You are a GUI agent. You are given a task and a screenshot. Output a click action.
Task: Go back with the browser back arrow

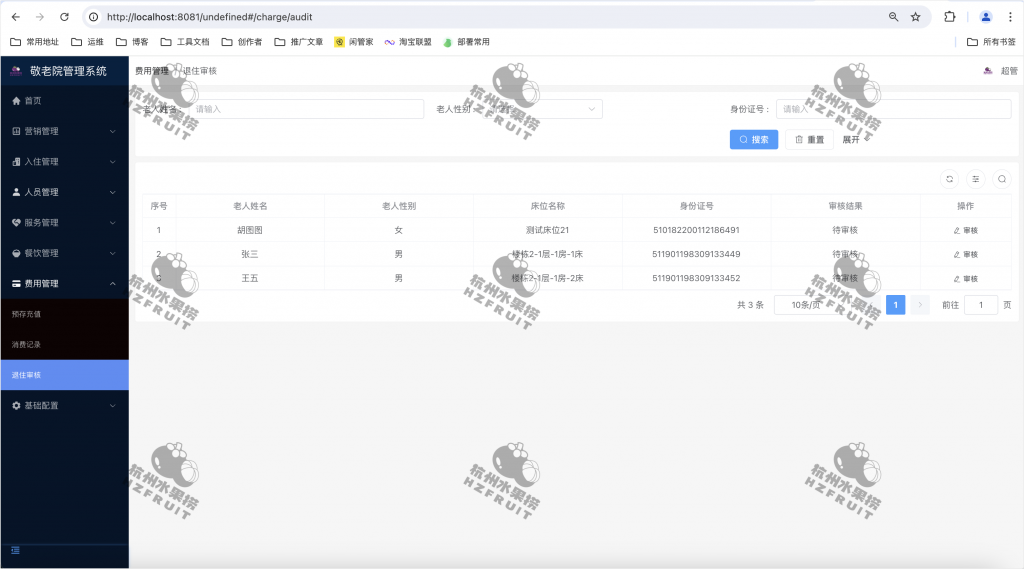(x=16, y=17)
